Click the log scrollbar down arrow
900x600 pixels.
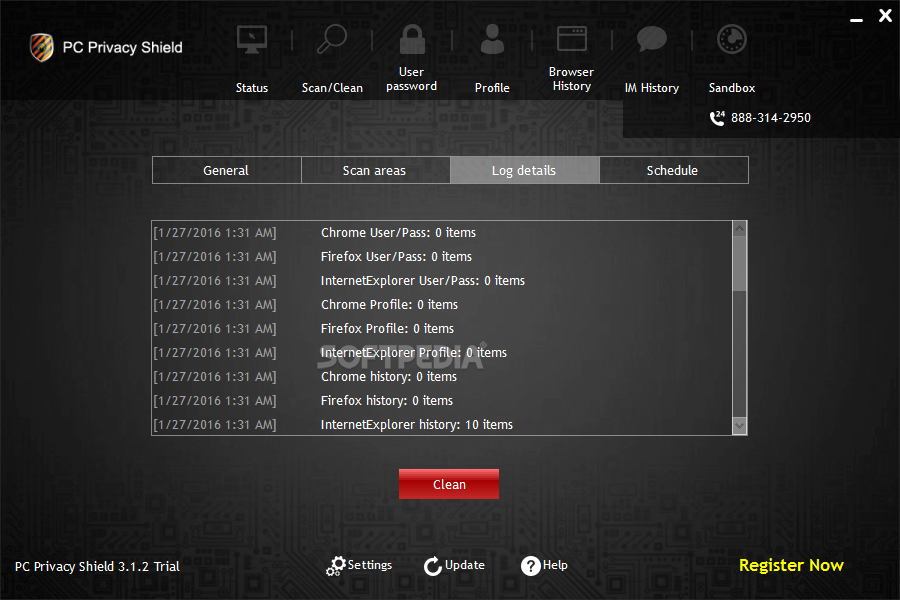pyautogui.click(x=739, y=425)
